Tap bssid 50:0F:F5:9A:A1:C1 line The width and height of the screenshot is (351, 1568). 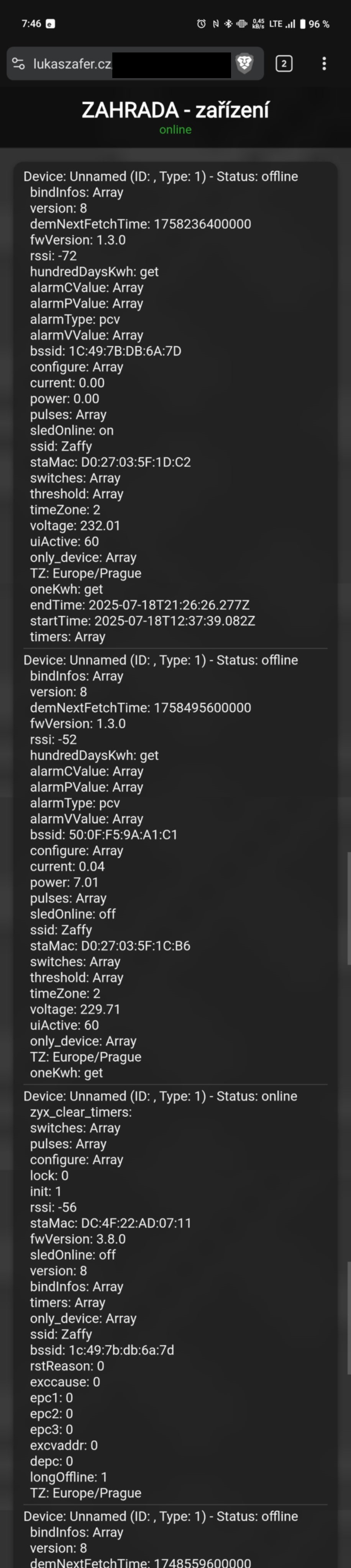(103, 835)
